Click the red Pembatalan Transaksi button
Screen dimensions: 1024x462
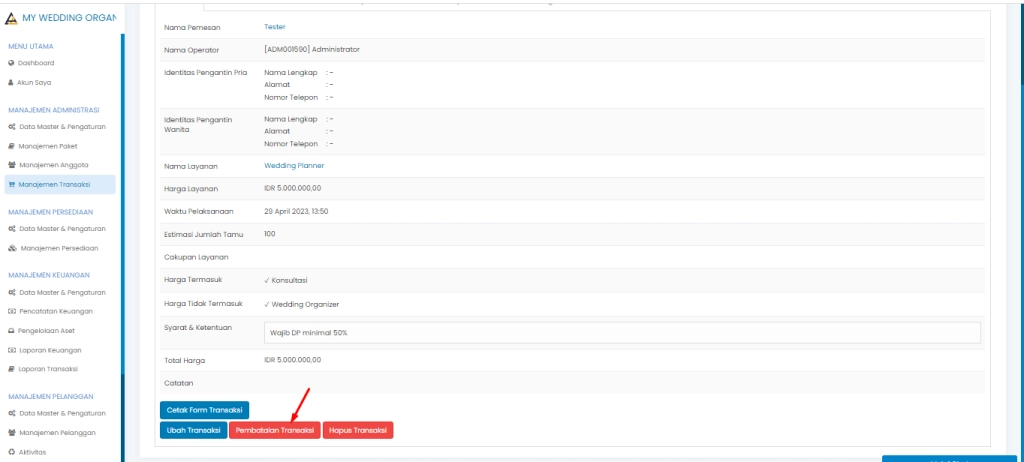[x=274, y=431]
